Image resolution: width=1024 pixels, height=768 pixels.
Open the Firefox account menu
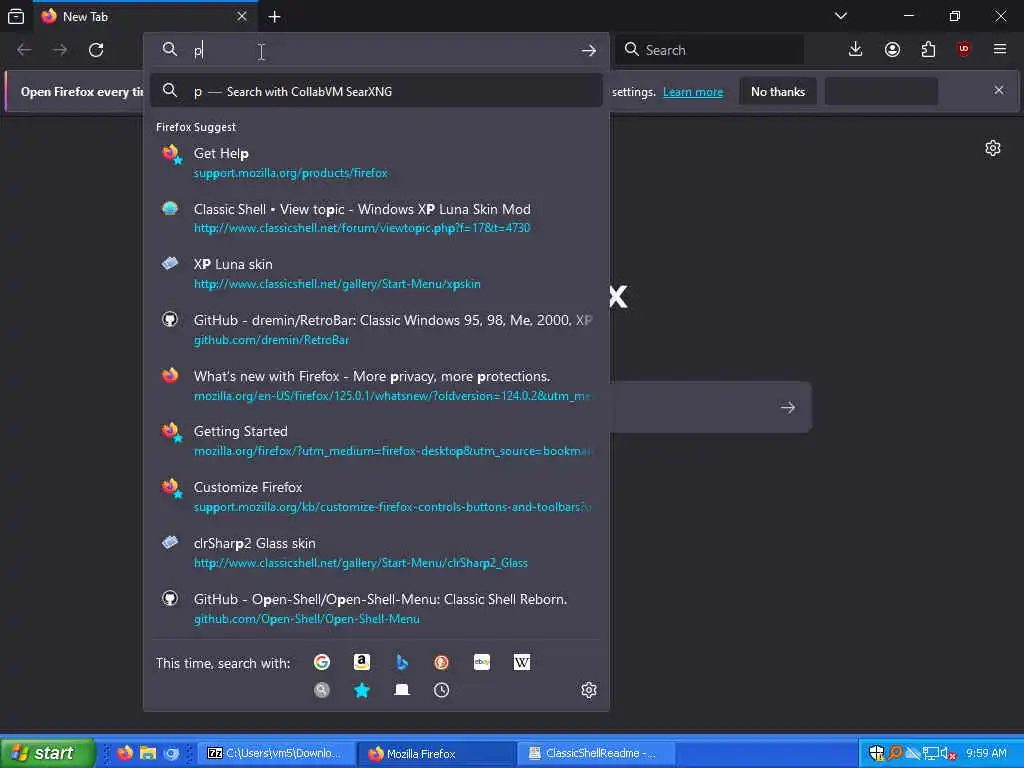(892, 50)
